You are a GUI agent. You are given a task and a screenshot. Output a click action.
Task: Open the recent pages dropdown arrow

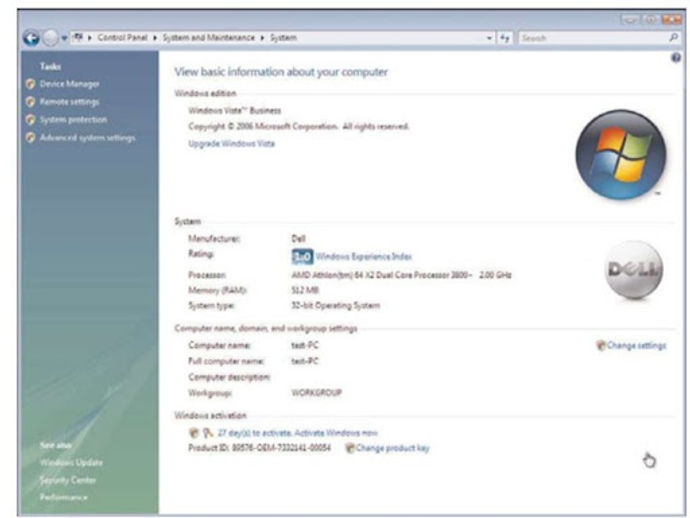click(x=64, y=38)
